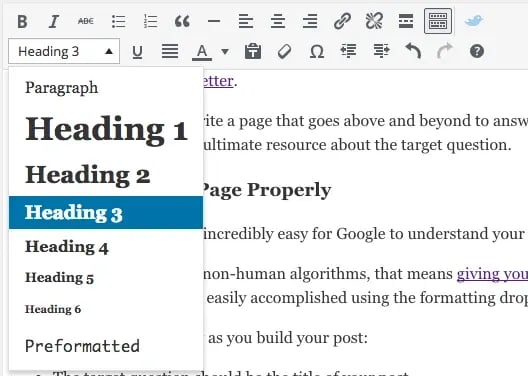Click the text 'ultimate resource about the target question.'
The height and width of the screenshot is (376, 528).
point(357,145)
